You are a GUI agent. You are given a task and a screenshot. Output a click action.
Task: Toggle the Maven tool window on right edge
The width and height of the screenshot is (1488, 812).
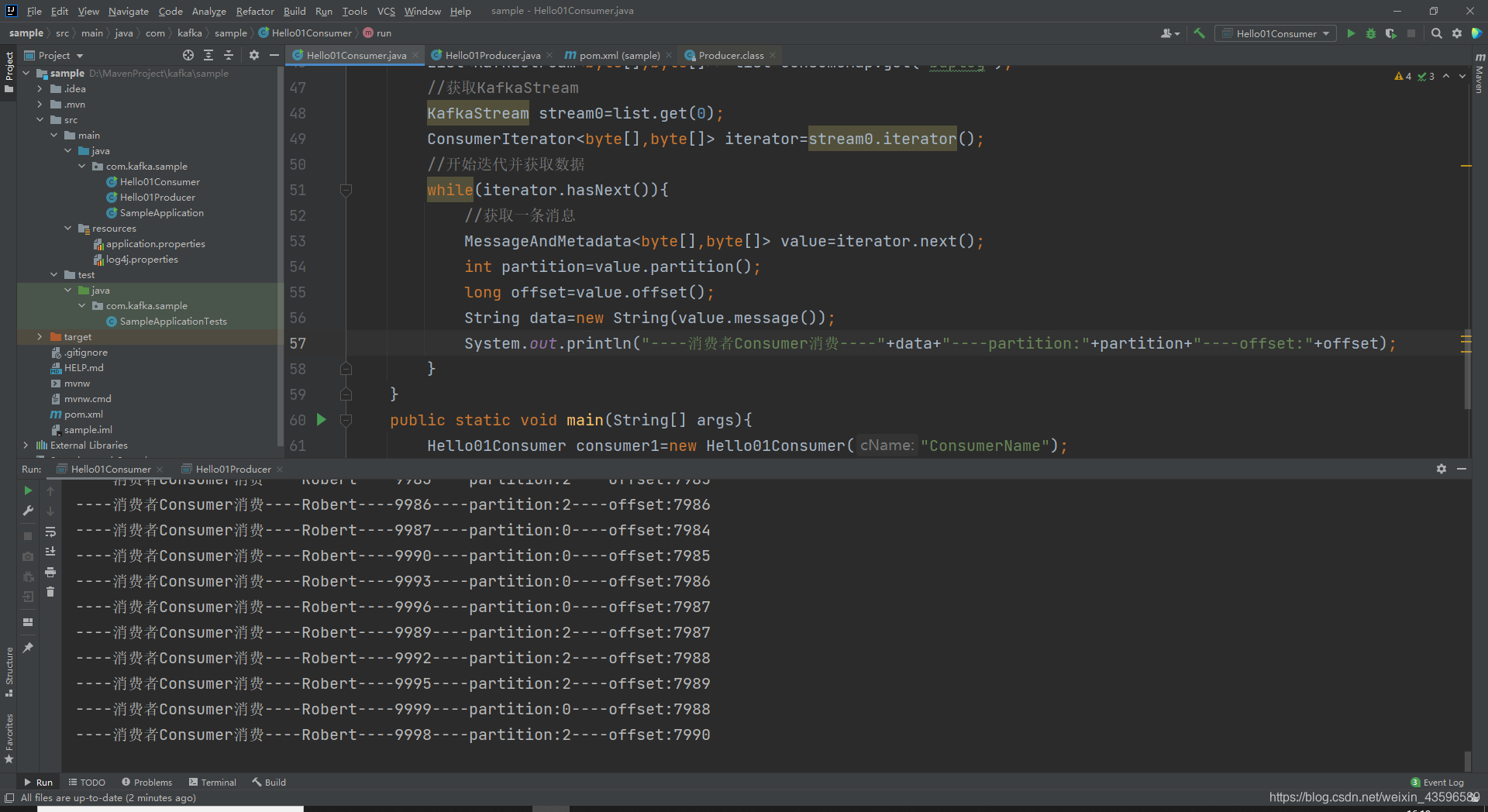coord(1479,73)
